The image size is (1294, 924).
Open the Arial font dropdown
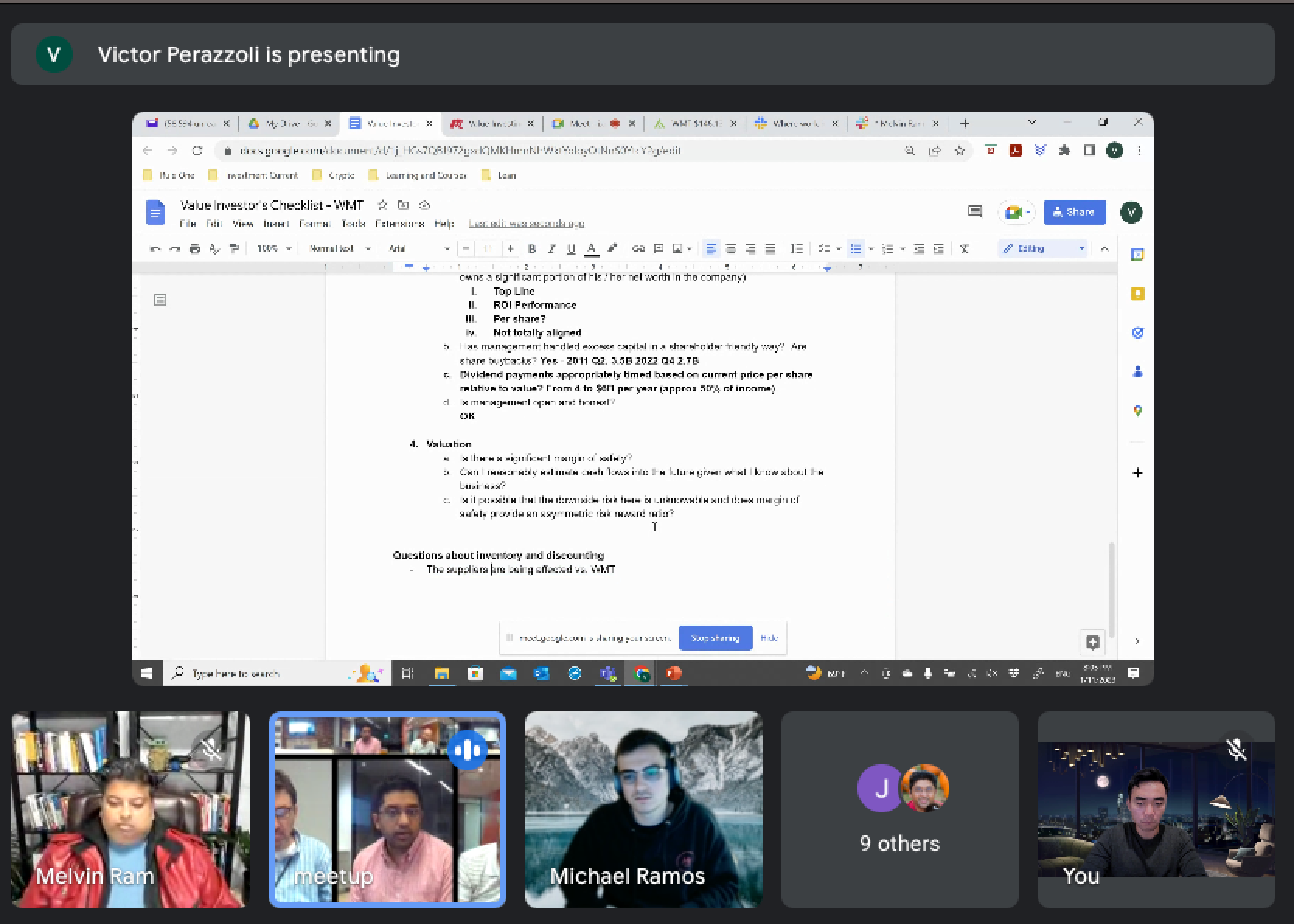tap(419, 248)
